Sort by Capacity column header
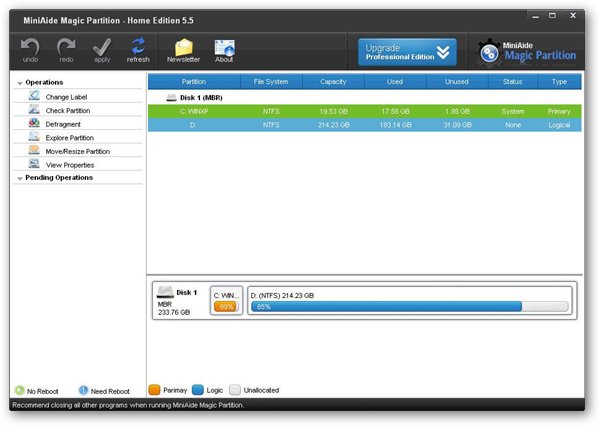Image resolution: width=600 pixels, height=426 pixels. coord(333,82)
